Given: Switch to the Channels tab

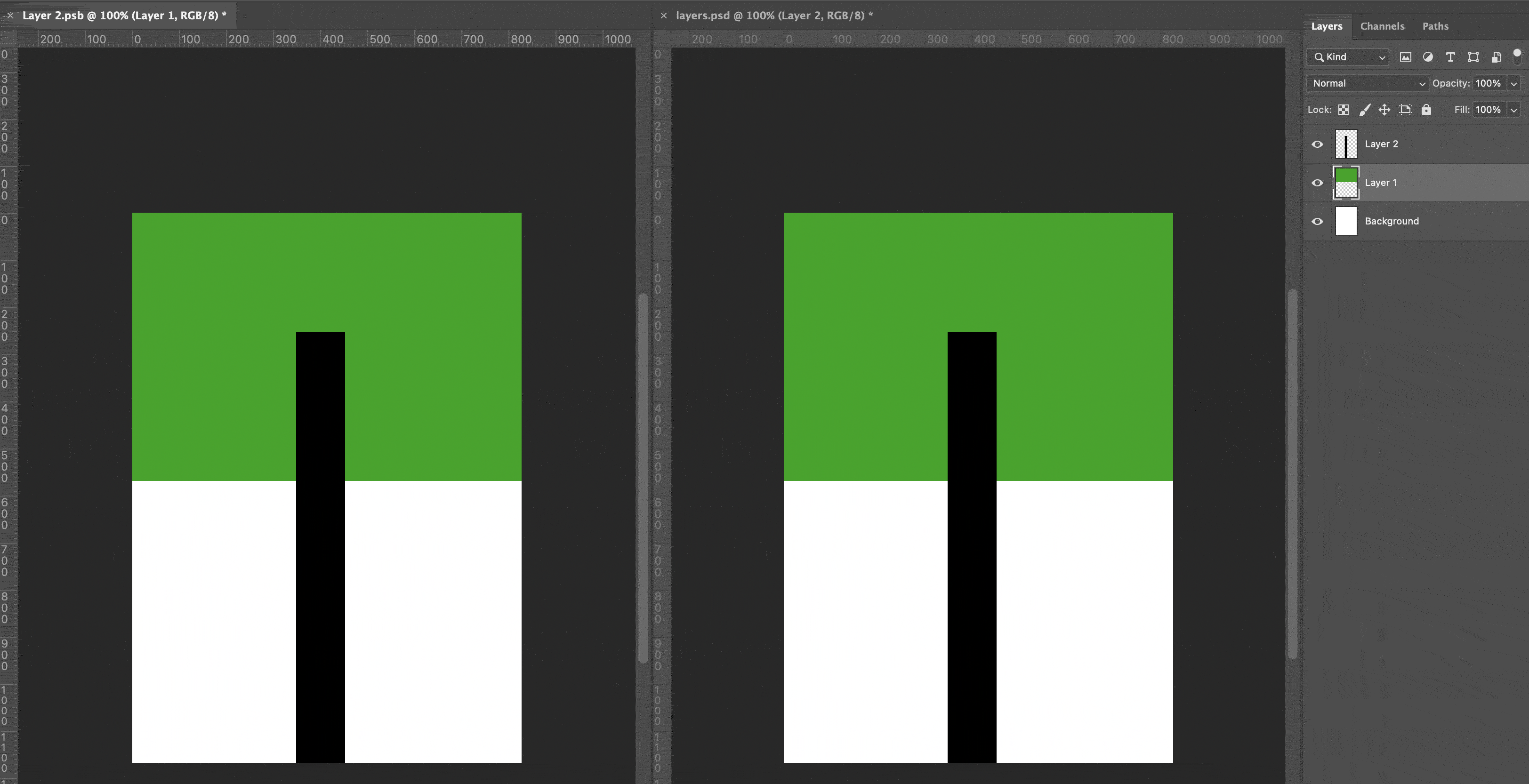Looking at the screenshot, I should point(1382,26).
